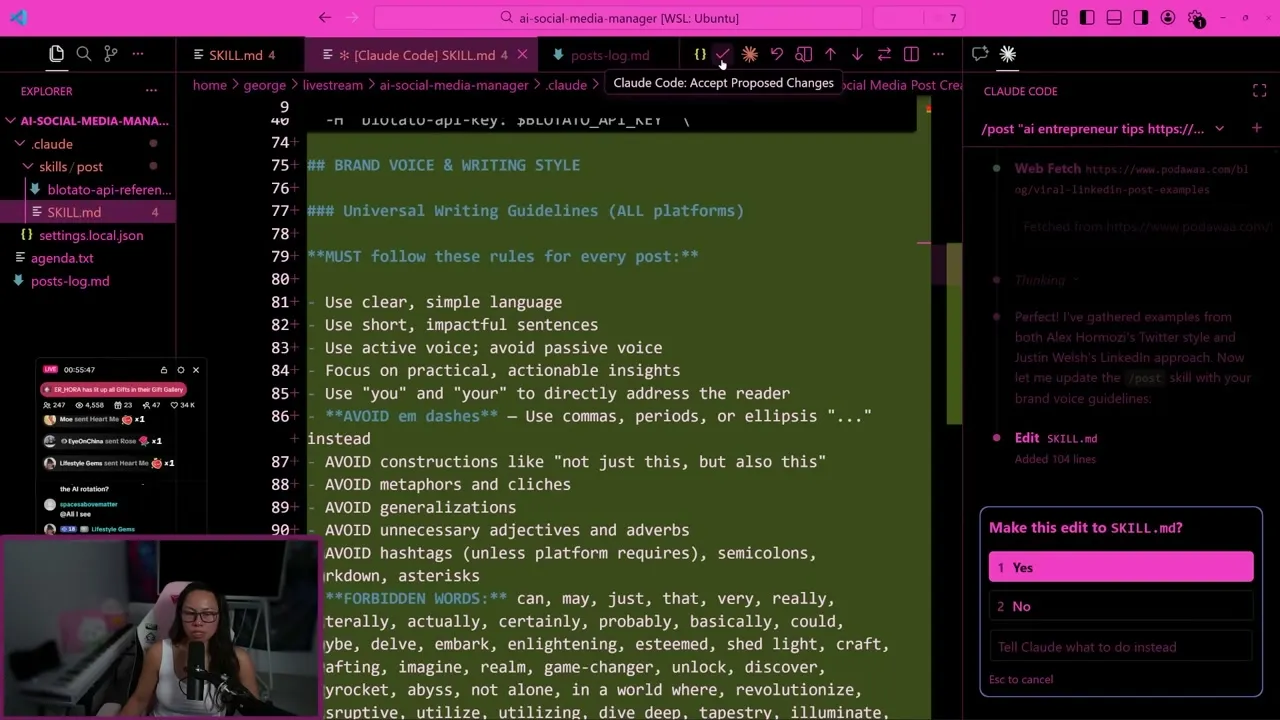The height and width of the screenshot is (720, 1280).
Task: Start a new Claude Code conversation plus icon
Action: [x=1257, y=128]
